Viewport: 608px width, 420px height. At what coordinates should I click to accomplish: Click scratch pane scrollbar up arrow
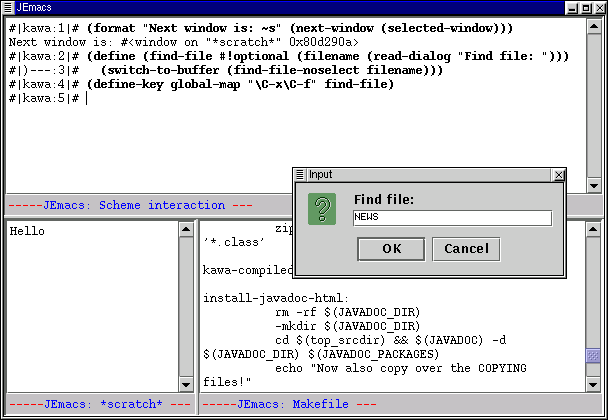tap(186, 229)
